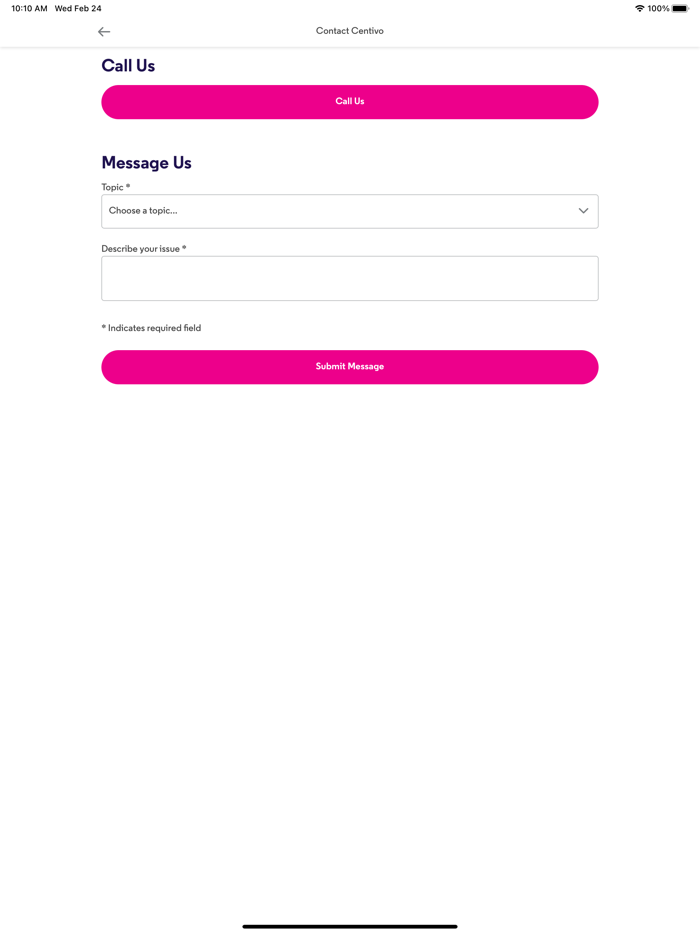Tap the 10:10 AM clock

(29, 8)
